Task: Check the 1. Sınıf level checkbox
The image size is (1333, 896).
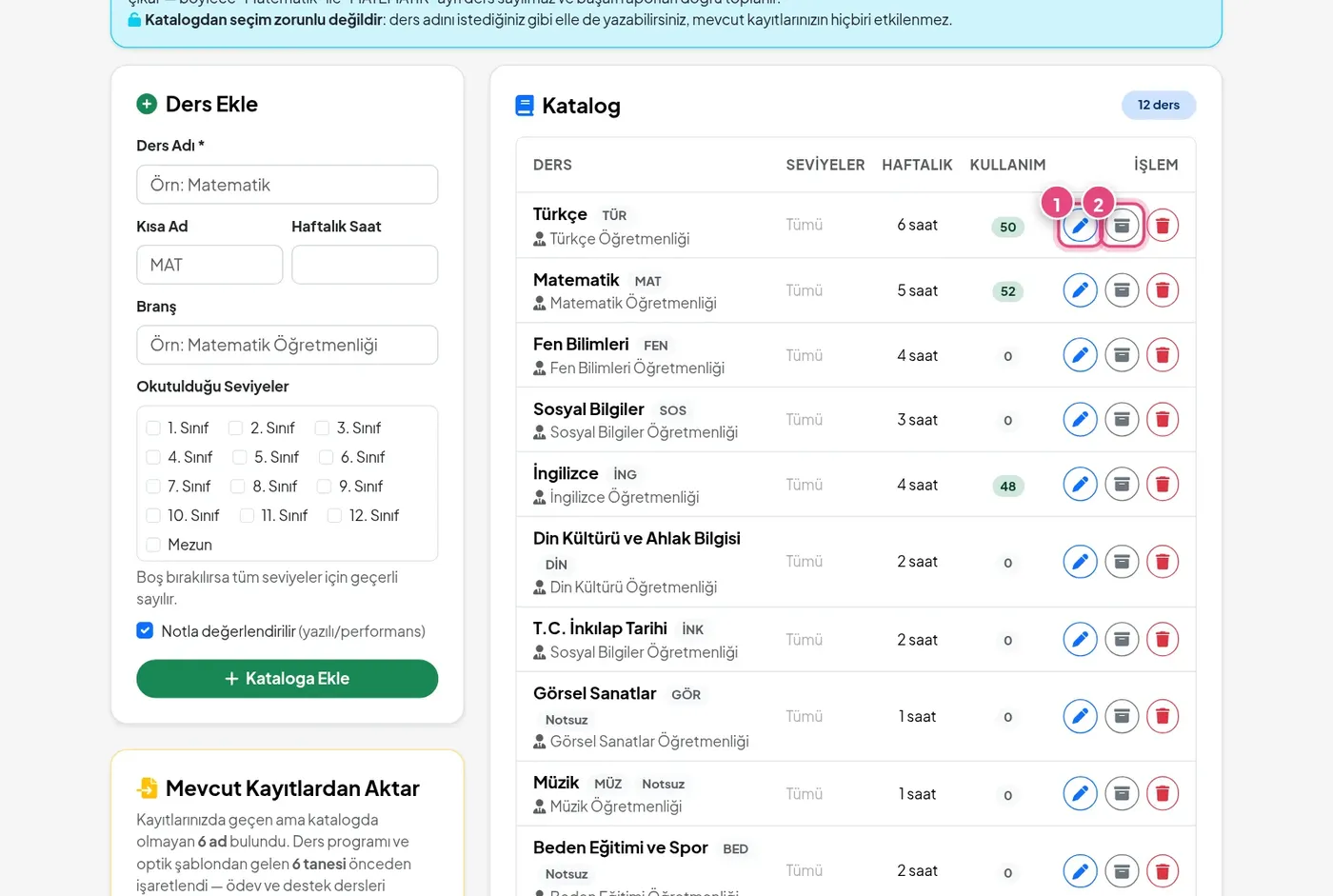Action: (x=153, y=428)
